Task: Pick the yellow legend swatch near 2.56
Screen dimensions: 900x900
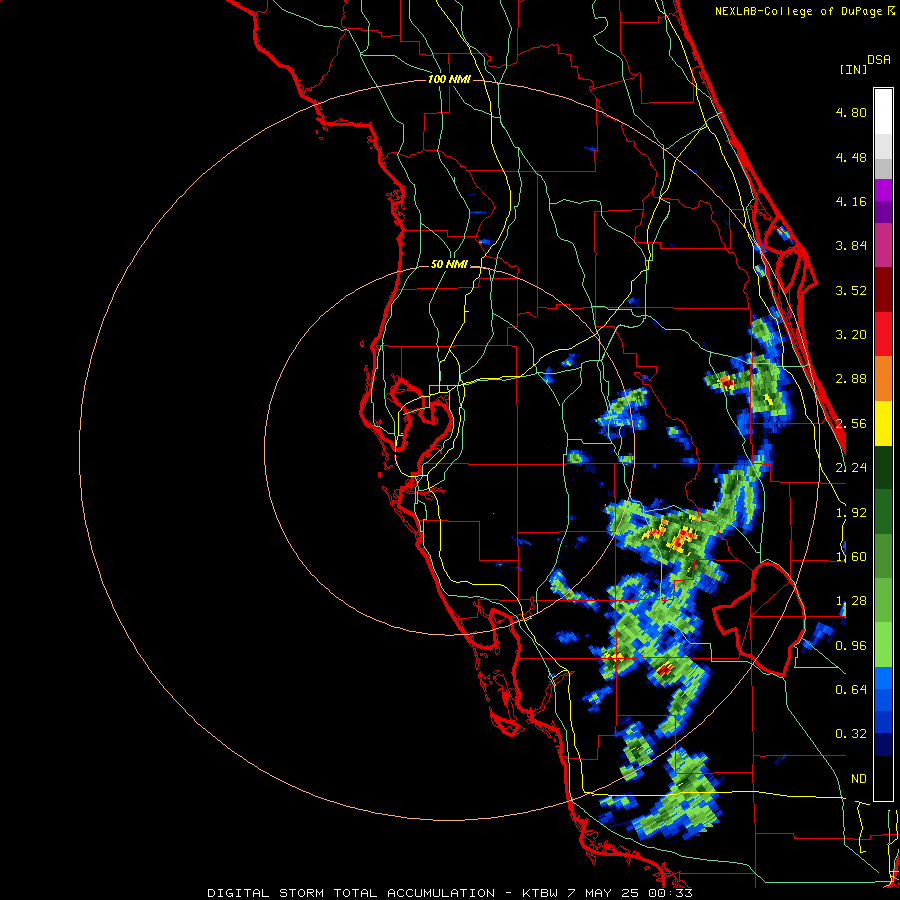Action: pos(883,424)
